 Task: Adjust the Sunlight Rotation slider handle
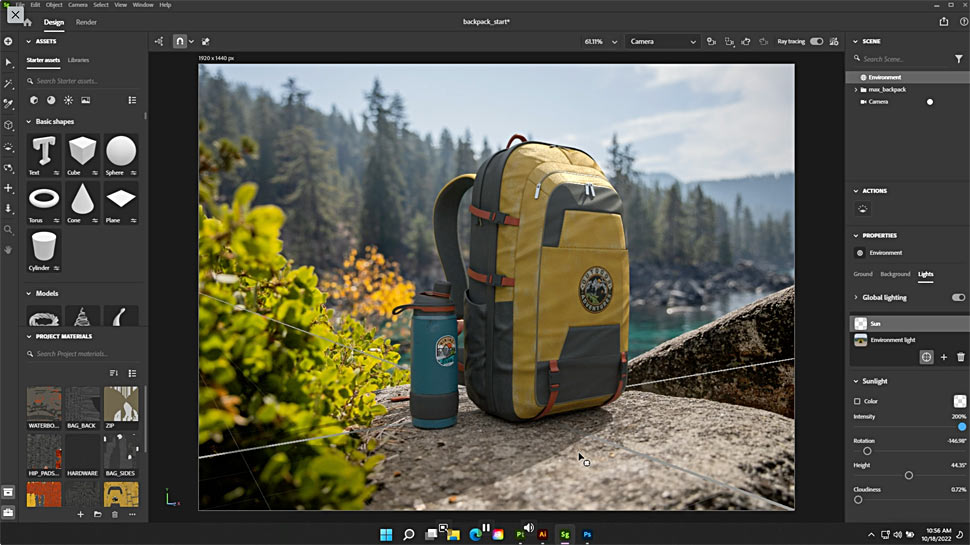[867, 451]
